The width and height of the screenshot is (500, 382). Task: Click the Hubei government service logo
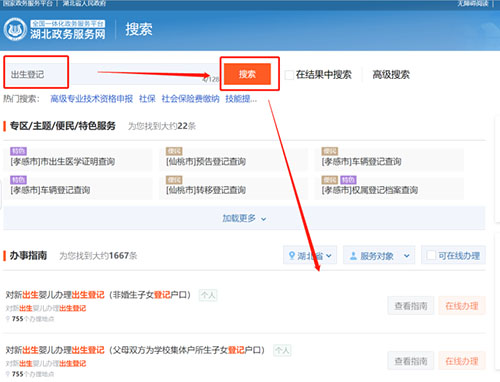(55, 29)
